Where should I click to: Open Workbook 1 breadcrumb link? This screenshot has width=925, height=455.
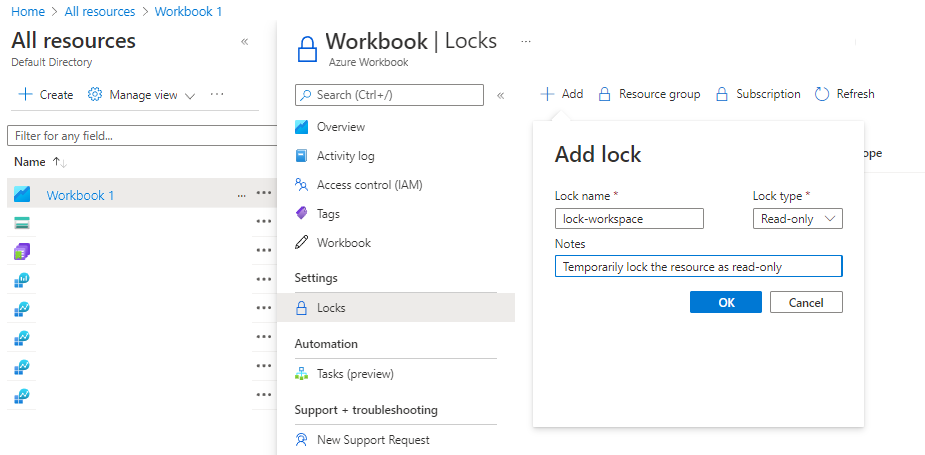188,11
